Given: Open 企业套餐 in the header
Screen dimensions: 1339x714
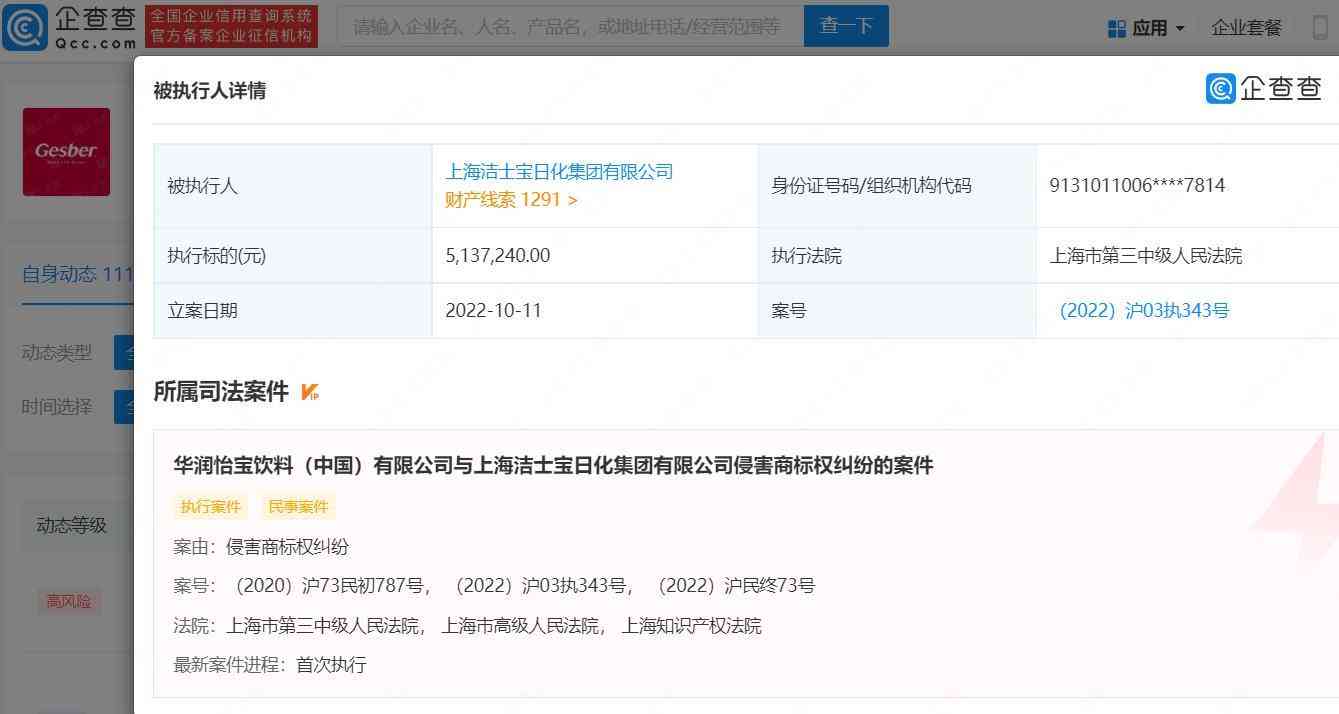Looking at the screenshot, I should click(1246, 28).
